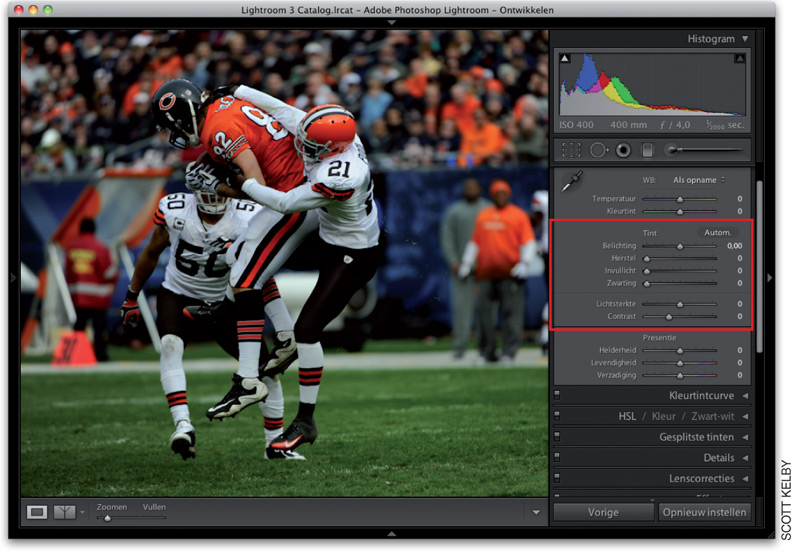Show the bottom filmstrip panel
800x554 pixels.
[392, 534]
